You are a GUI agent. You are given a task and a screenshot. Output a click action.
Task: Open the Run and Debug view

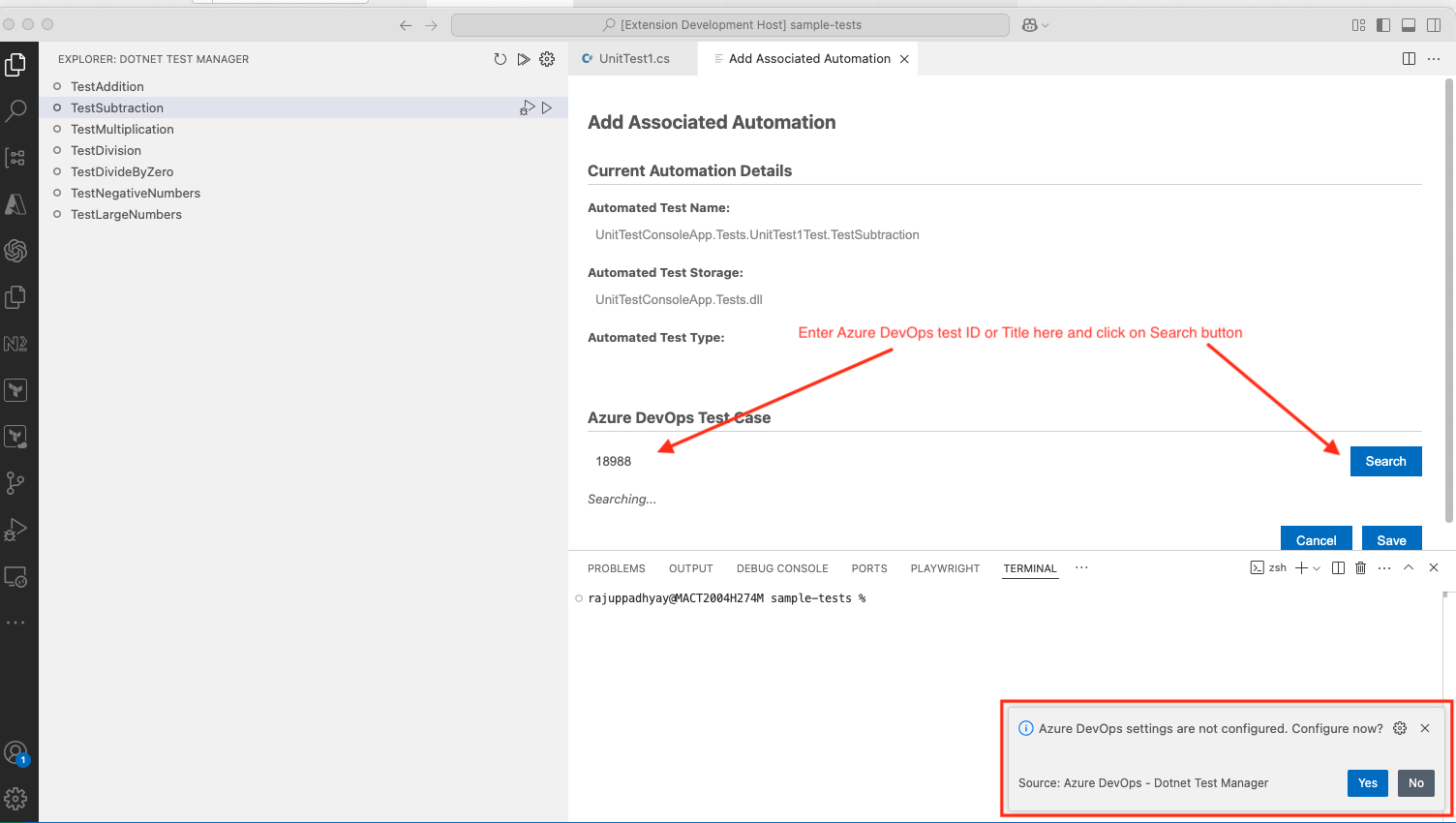pos(15,530)
